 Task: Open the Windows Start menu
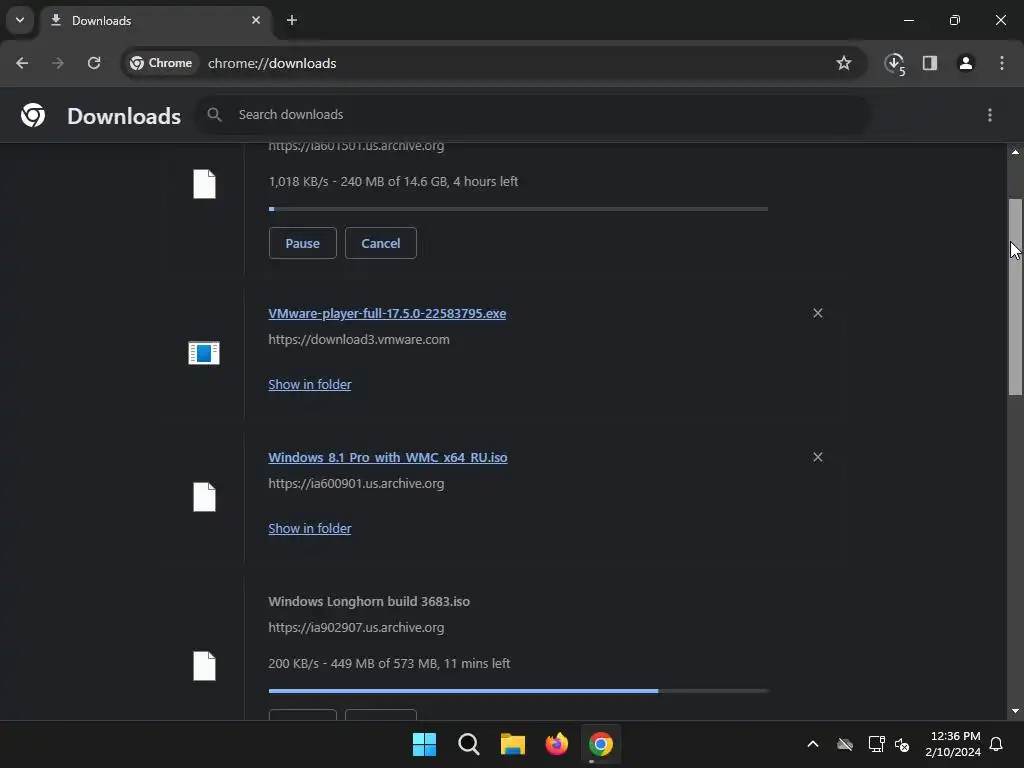tap(424, 744)
